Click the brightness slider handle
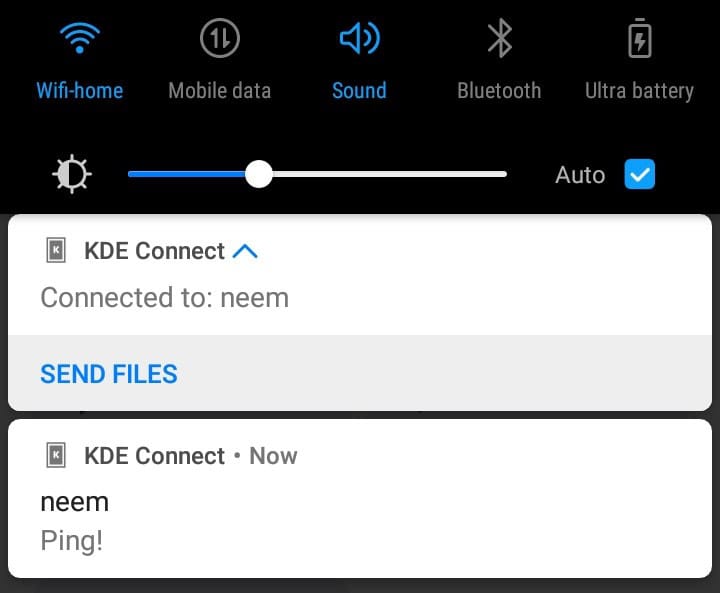This screenshot has height=593, width=720. point(259,174)
